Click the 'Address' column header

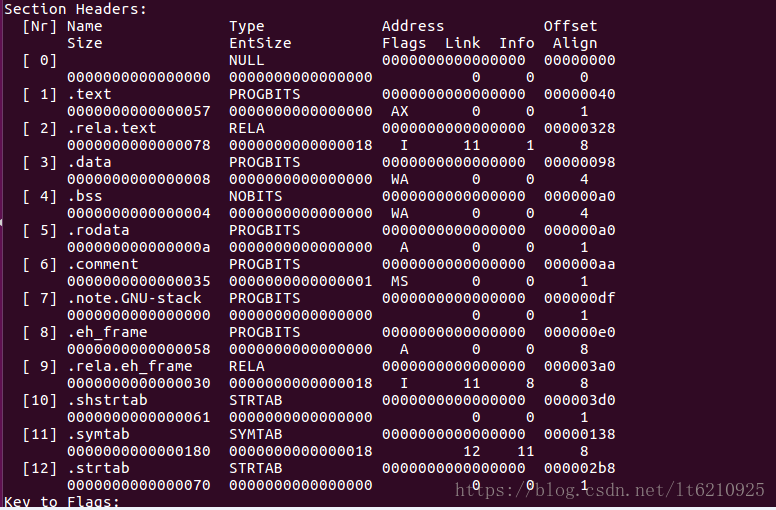point(413,26)
